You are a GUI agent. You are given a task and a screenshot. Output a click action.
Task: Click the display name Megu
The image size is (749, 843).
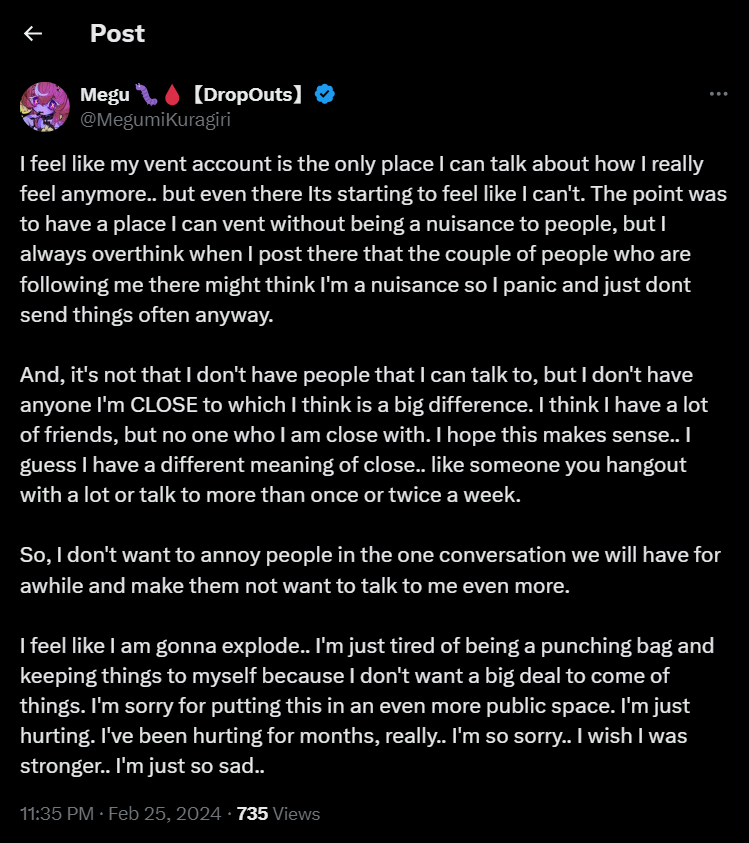pyautogui.click(x=105, y=95)
